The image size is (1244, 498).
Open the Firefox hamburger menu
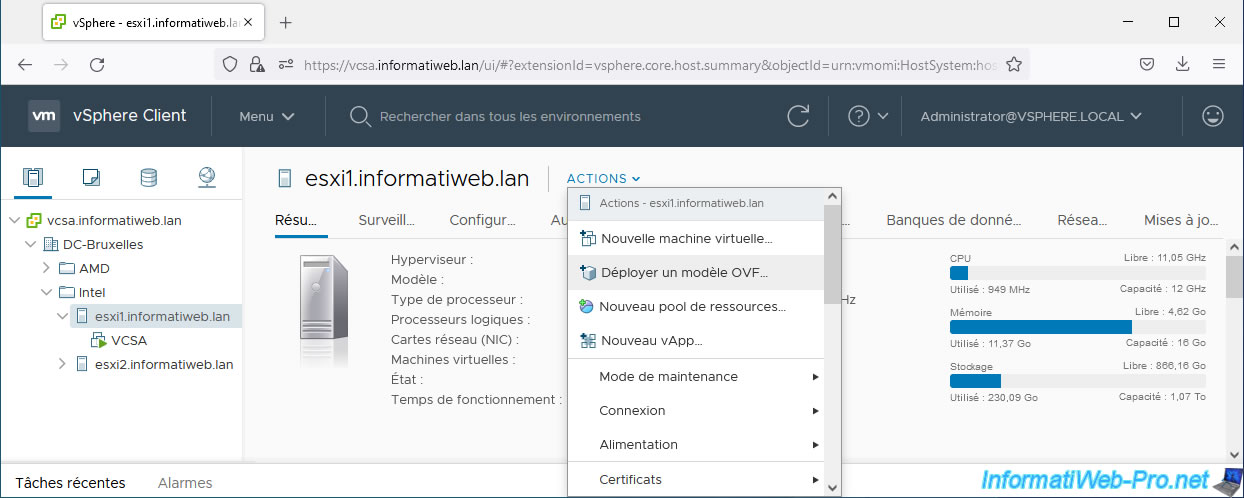pyautogui.click(x=1219, y=64)
